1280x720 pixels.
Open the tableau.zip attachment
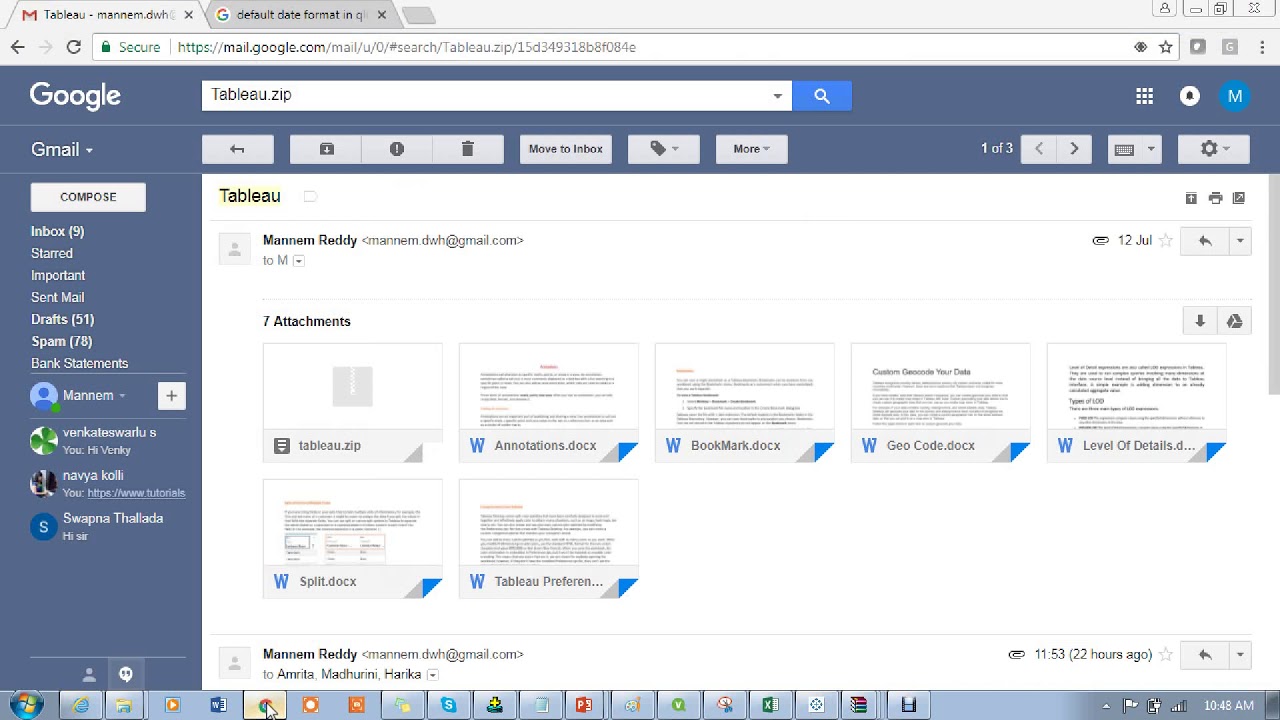click(x=352, y=402)
